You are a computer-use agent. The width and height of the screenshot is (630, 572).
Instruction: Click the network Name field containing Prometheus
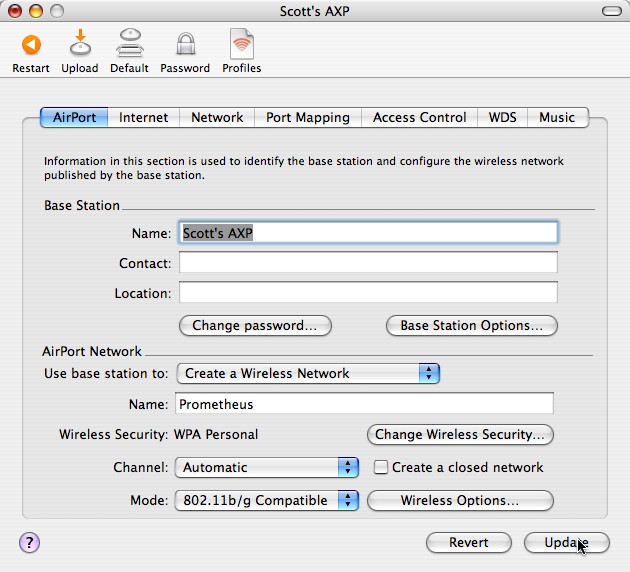(x=364, y=403)
